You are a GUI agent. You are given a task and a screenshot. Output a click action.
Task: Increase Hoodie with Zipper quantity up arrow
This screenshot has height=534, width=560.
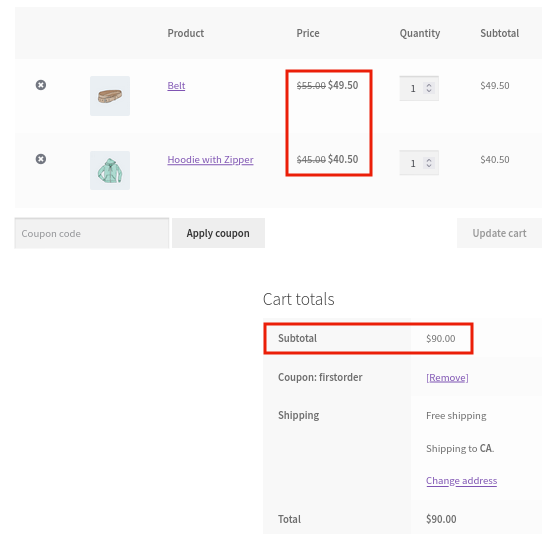tap(429, 160)
